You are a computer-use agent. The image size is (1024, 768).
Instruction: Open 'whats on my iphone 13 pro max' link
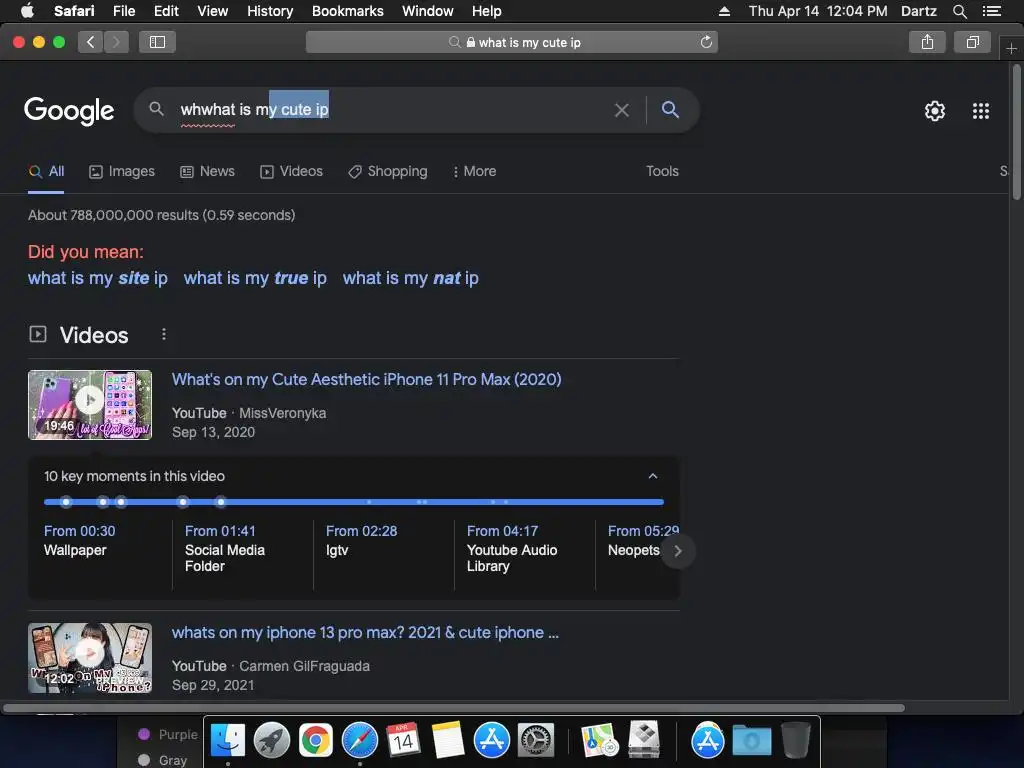pyautogui.click(x=365, y=633)
